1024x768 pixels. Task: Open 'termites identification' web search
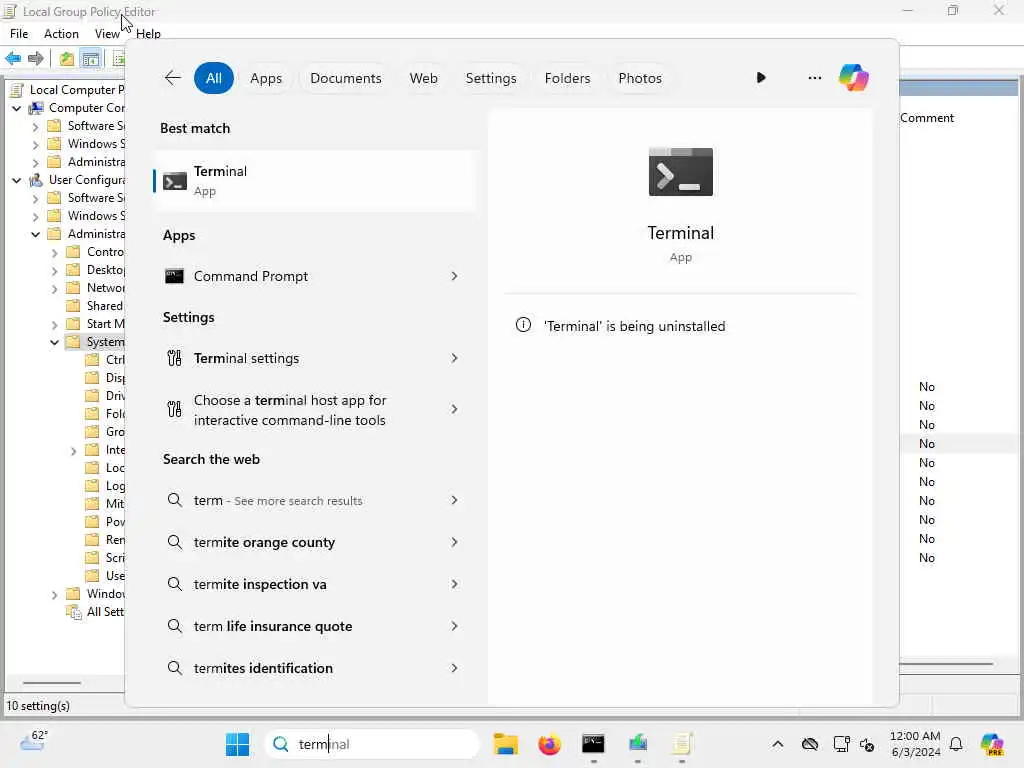(x=315, y=668)
